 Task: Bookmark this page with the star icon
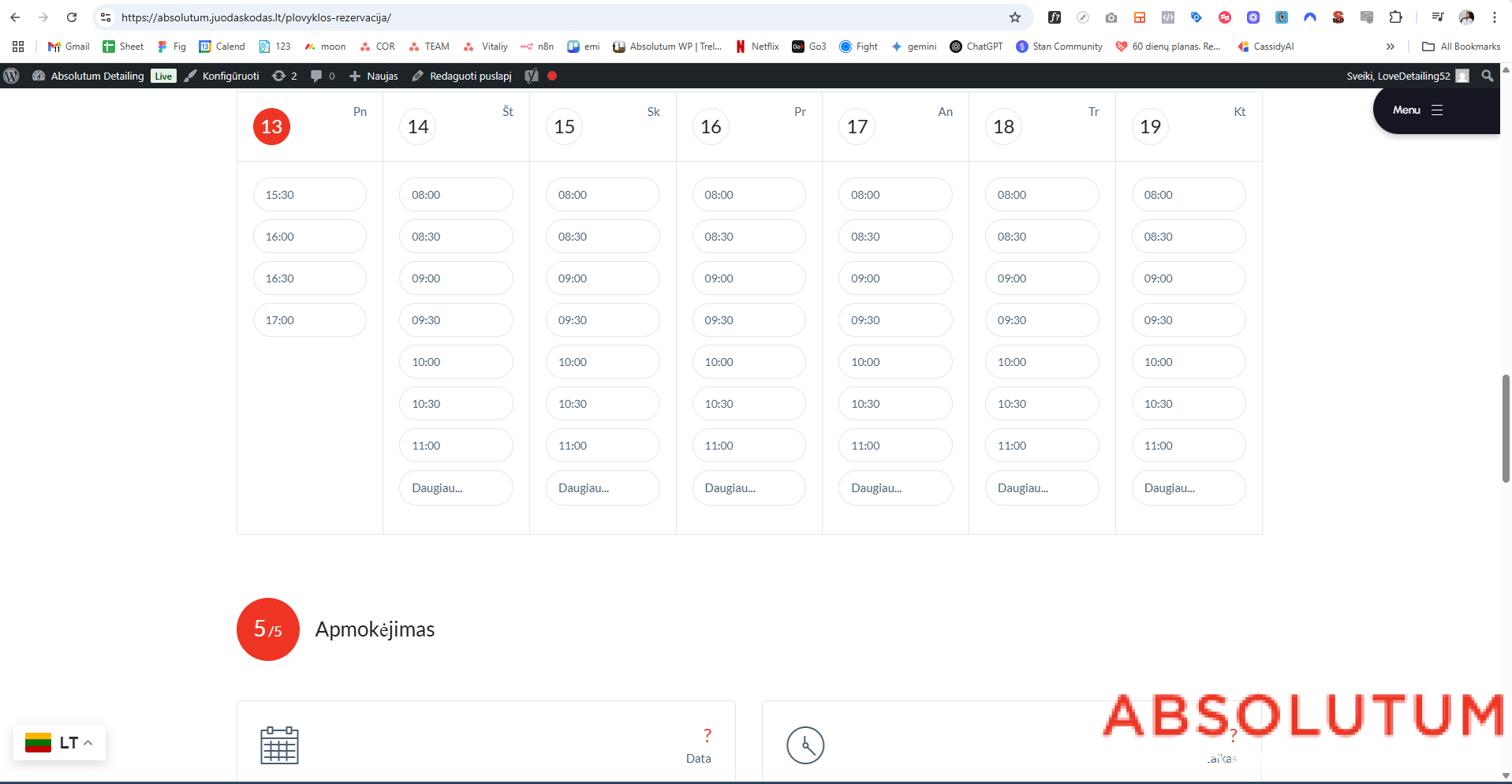coord(1015,17)
